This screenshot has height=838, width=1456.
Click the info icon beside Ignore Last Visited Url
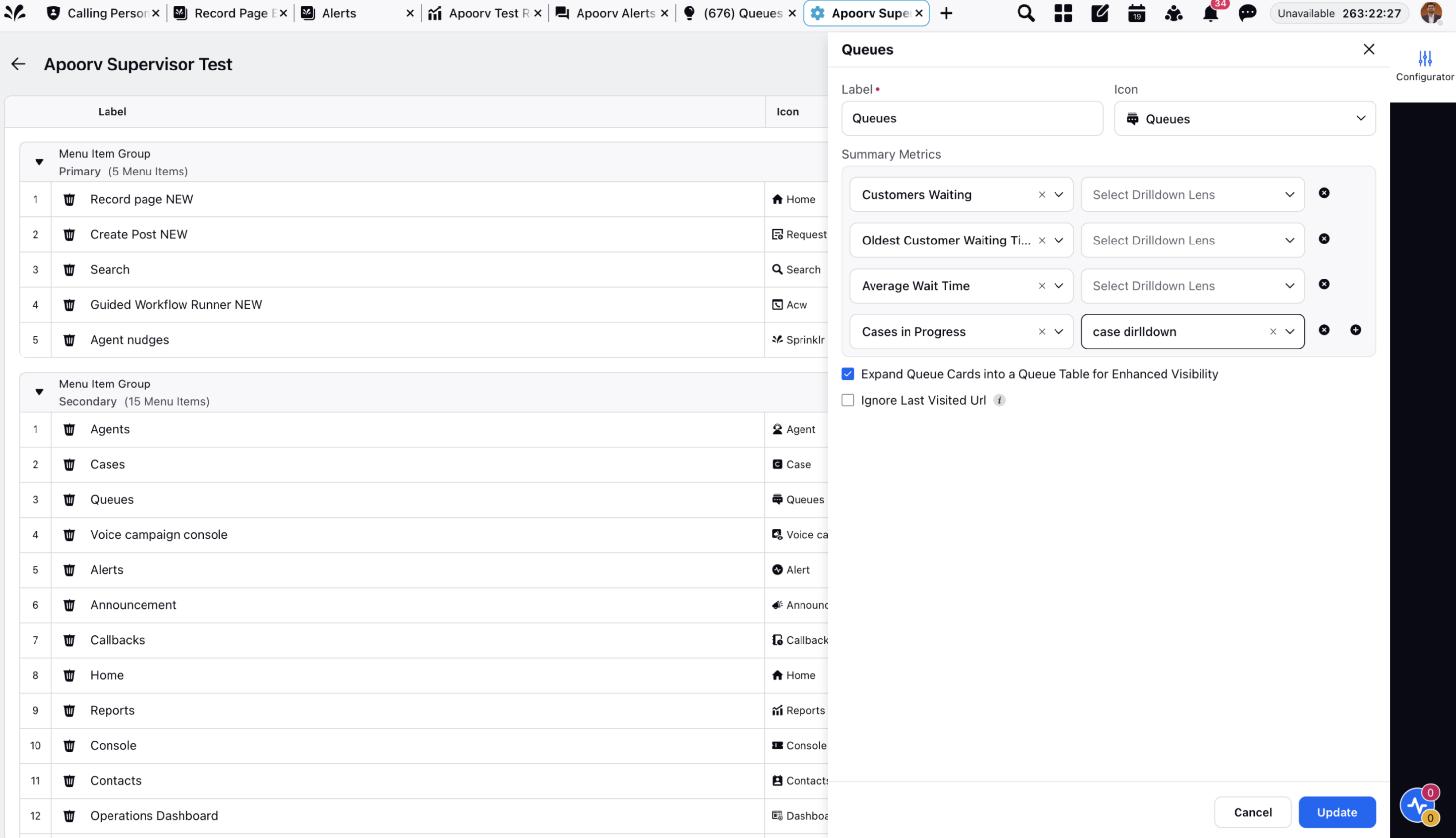999,400
